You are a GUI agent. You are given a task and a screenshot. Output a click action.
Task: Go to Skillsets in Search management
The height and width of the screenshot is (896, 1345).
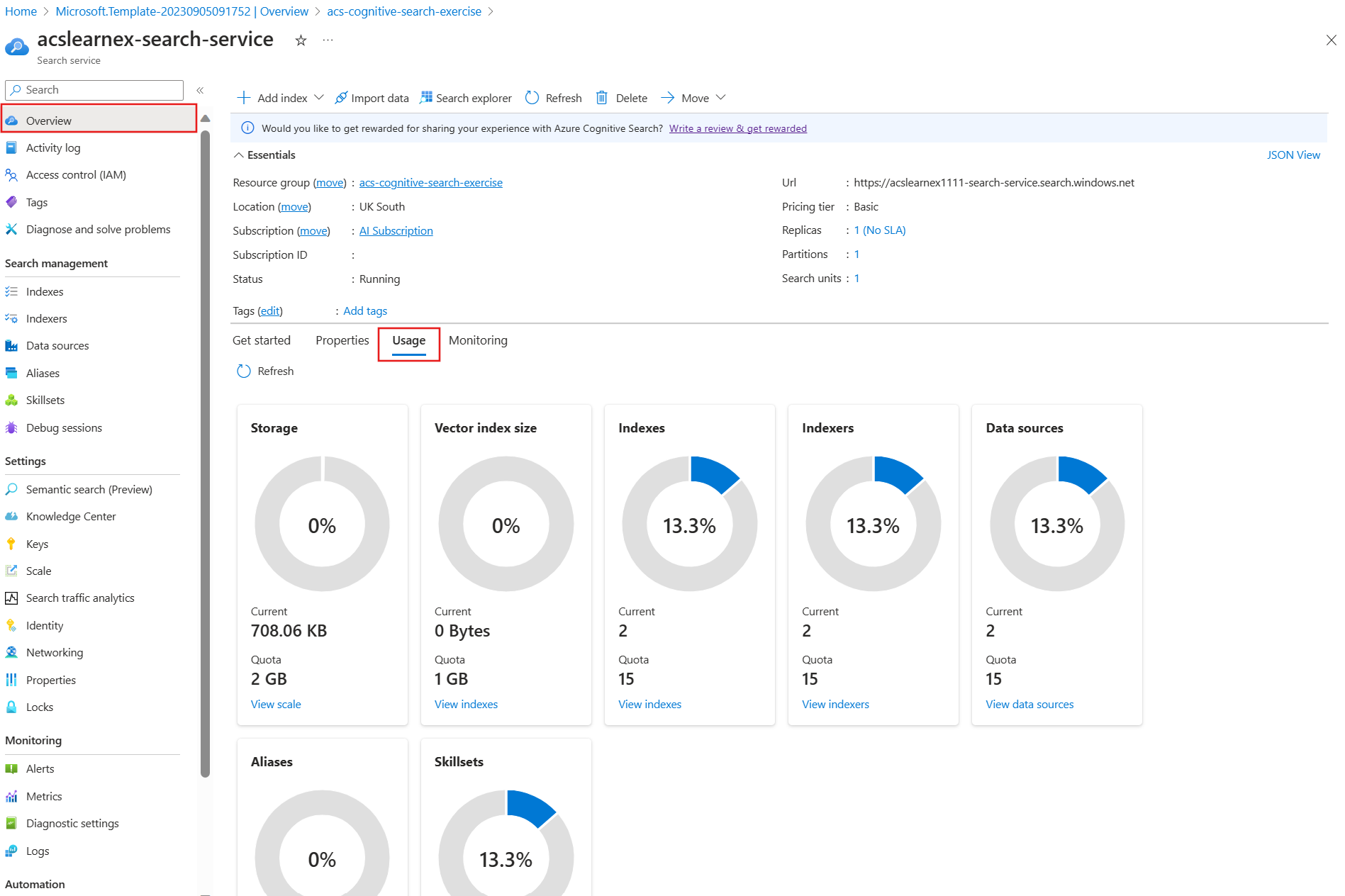(x=45, y=400)
